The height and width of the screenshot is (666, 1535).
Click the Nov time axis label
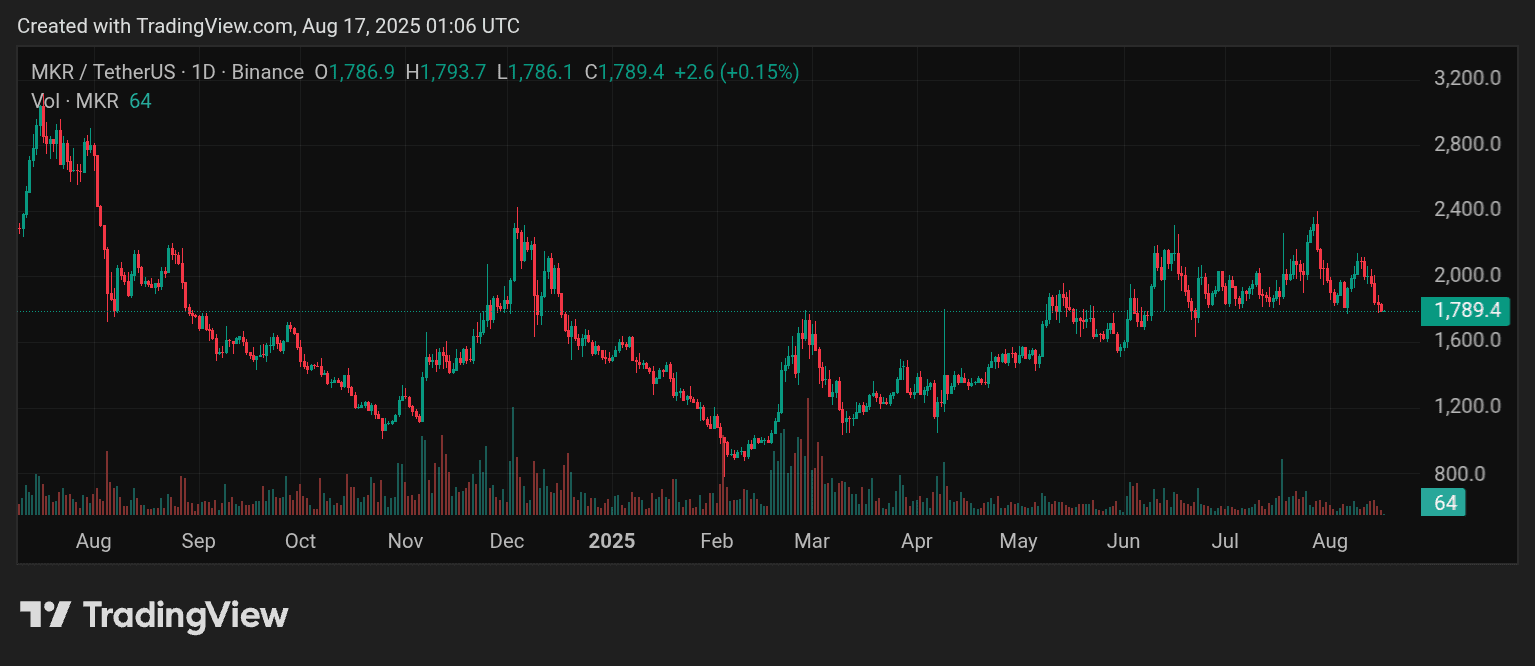(405, 542)
